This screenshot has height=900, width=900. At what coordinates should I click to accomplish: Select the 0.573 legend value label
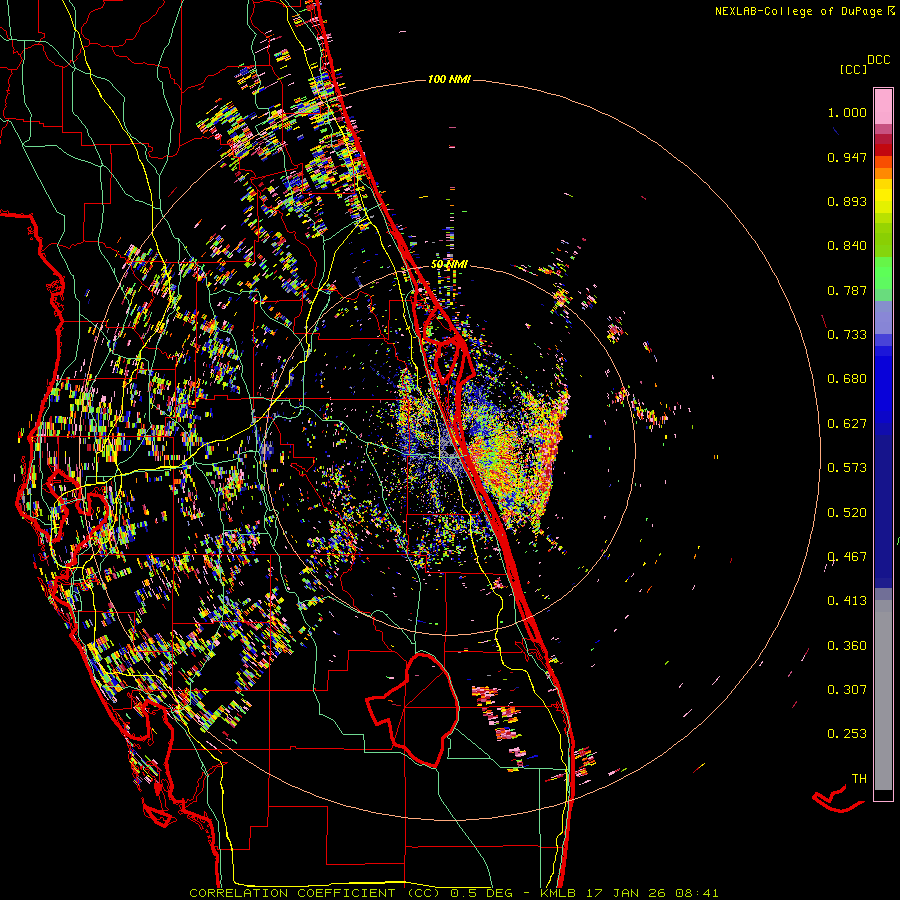[846, 468]
